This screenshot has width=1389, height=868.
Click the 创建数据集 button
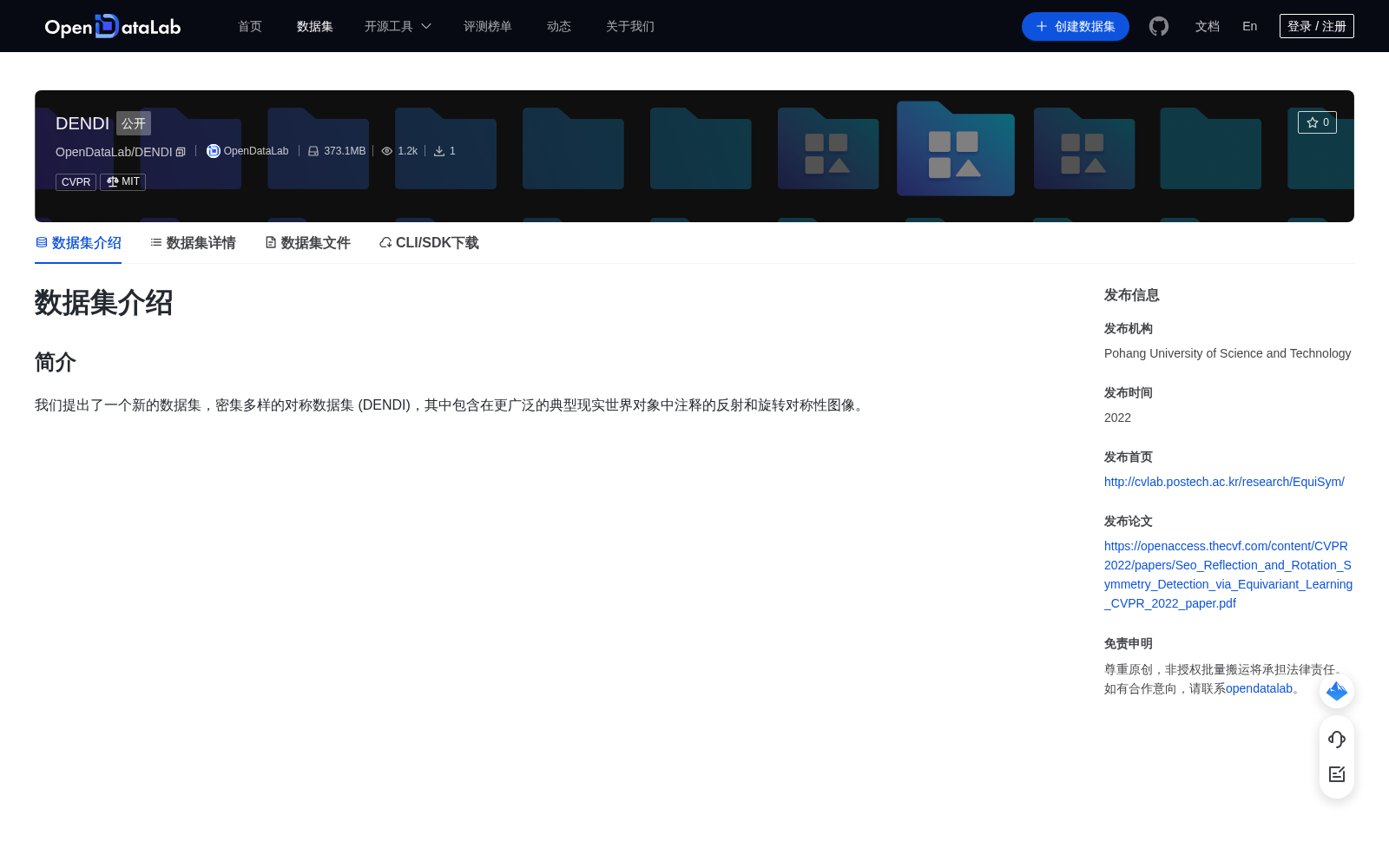click(1076, 26)
